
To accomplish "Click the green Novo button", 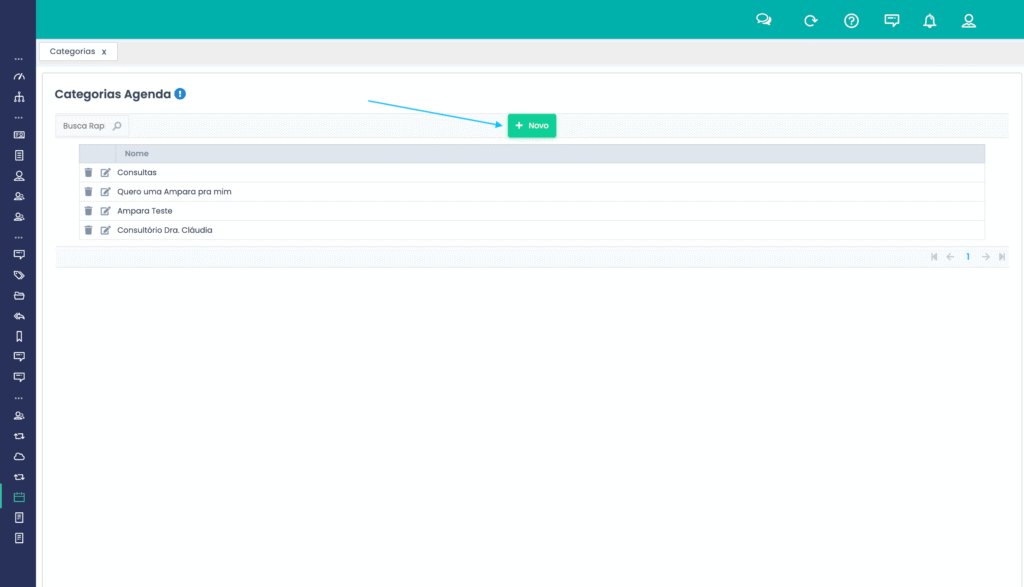I will click(x=532, y=126).
